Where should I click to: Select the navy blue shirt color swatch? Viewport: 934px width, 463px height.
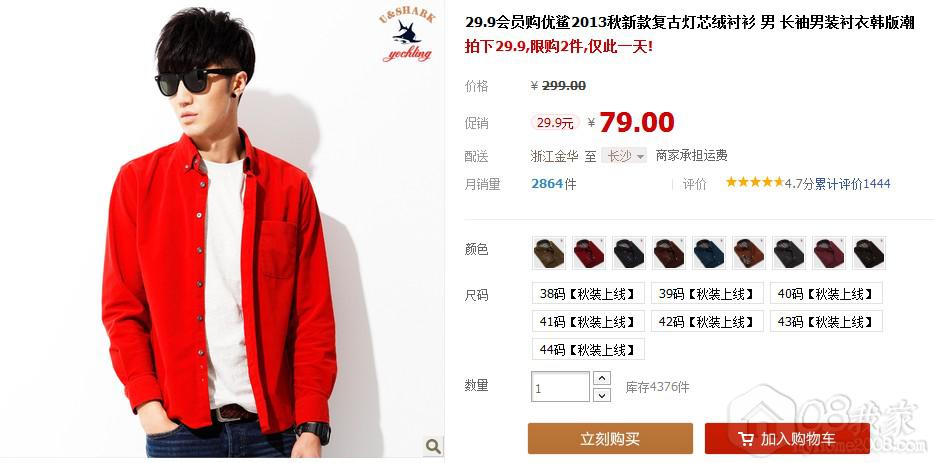tap(709, 253)
